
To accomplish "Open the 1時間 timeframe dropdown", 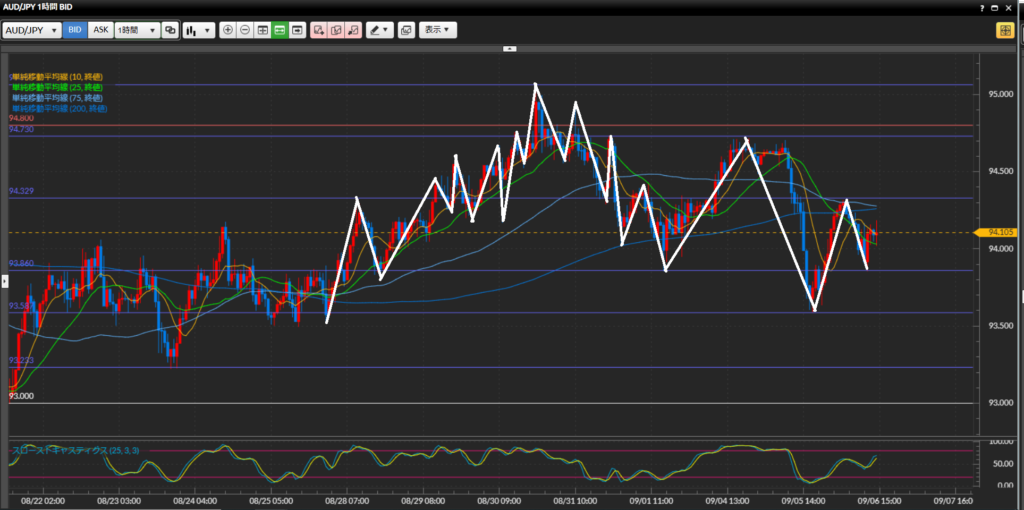I will click(137, 30).
